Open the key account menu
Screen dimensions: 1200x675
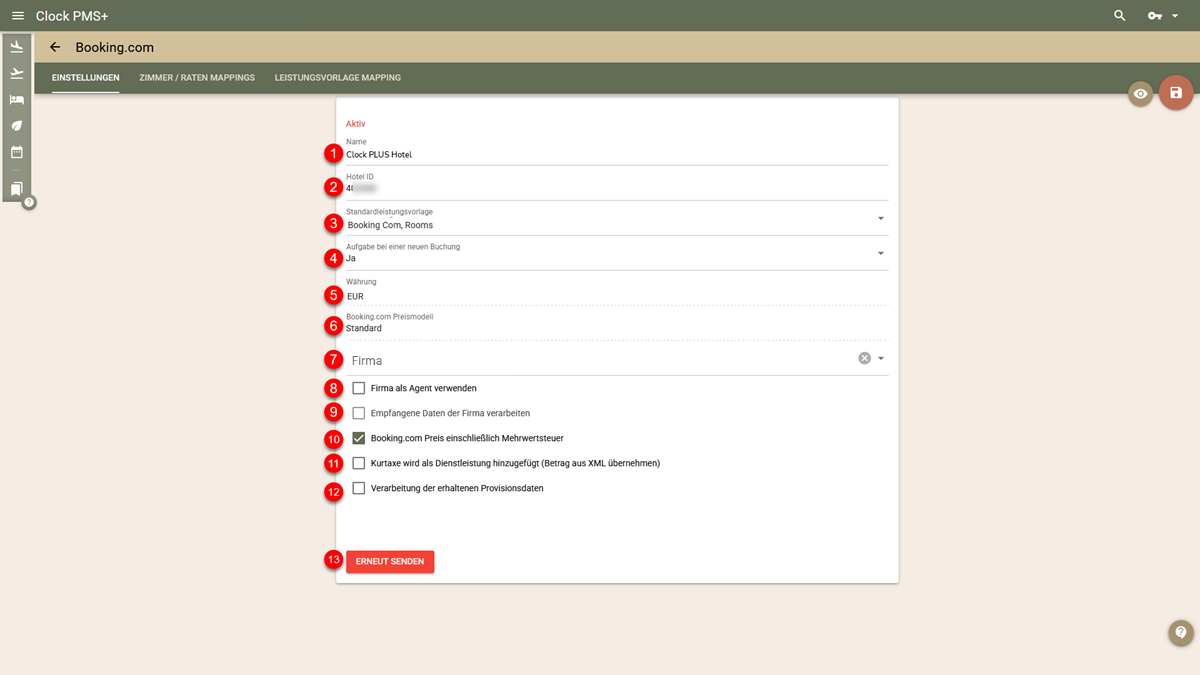coord(1156,16)
